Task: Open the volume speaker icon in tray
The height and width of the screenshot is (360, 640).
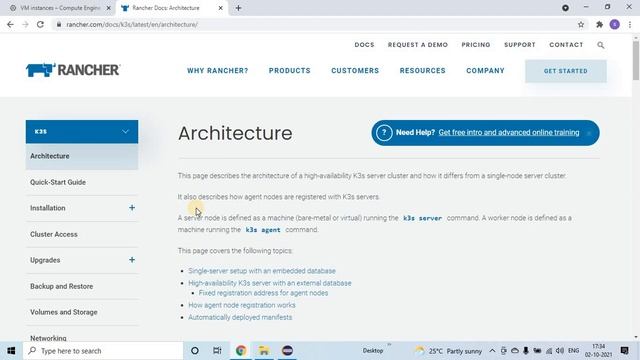Action: (x=560, y=351)
